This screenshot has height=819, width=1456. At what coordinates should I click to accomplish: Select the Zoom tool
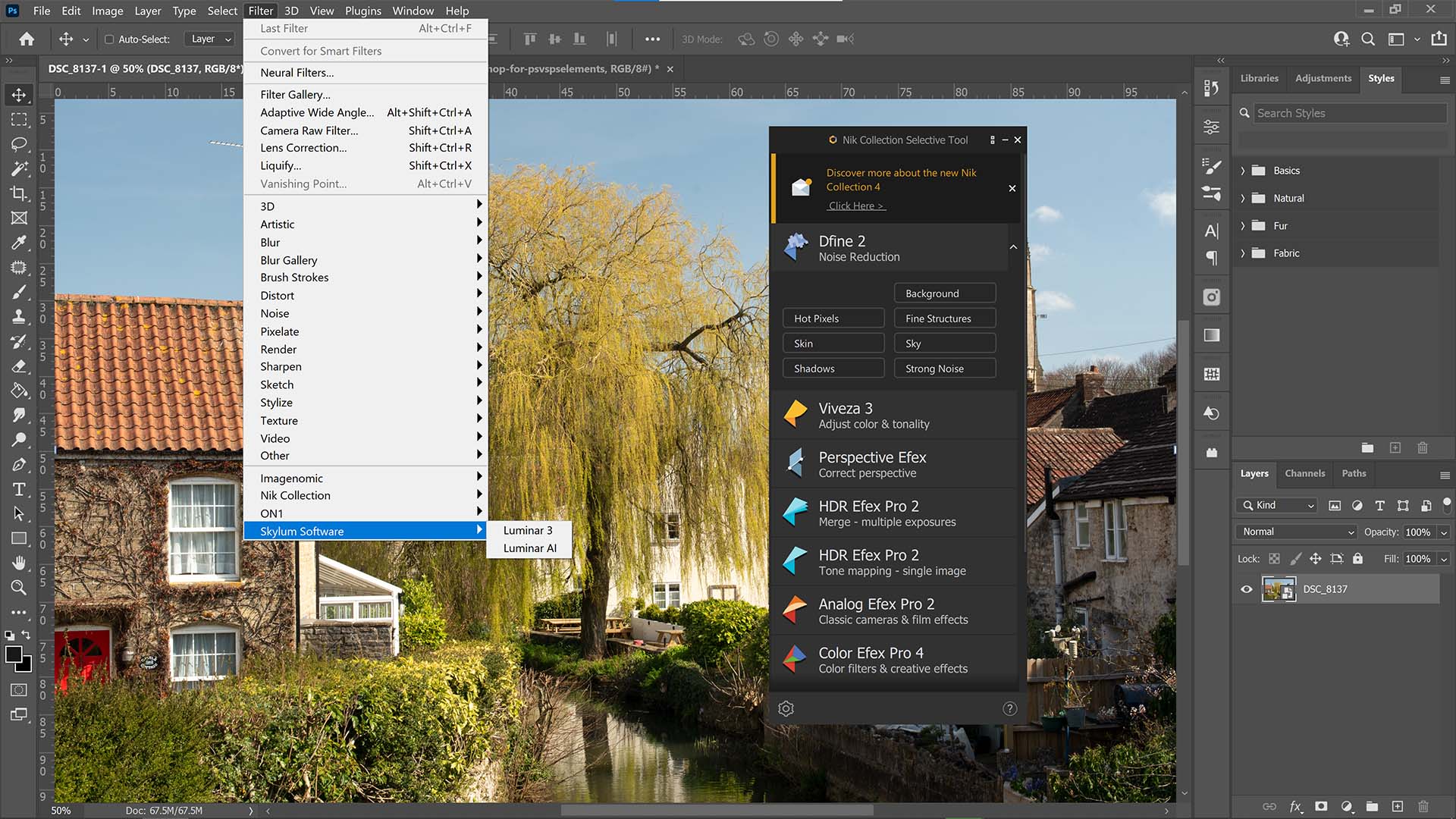pos(19,587)
